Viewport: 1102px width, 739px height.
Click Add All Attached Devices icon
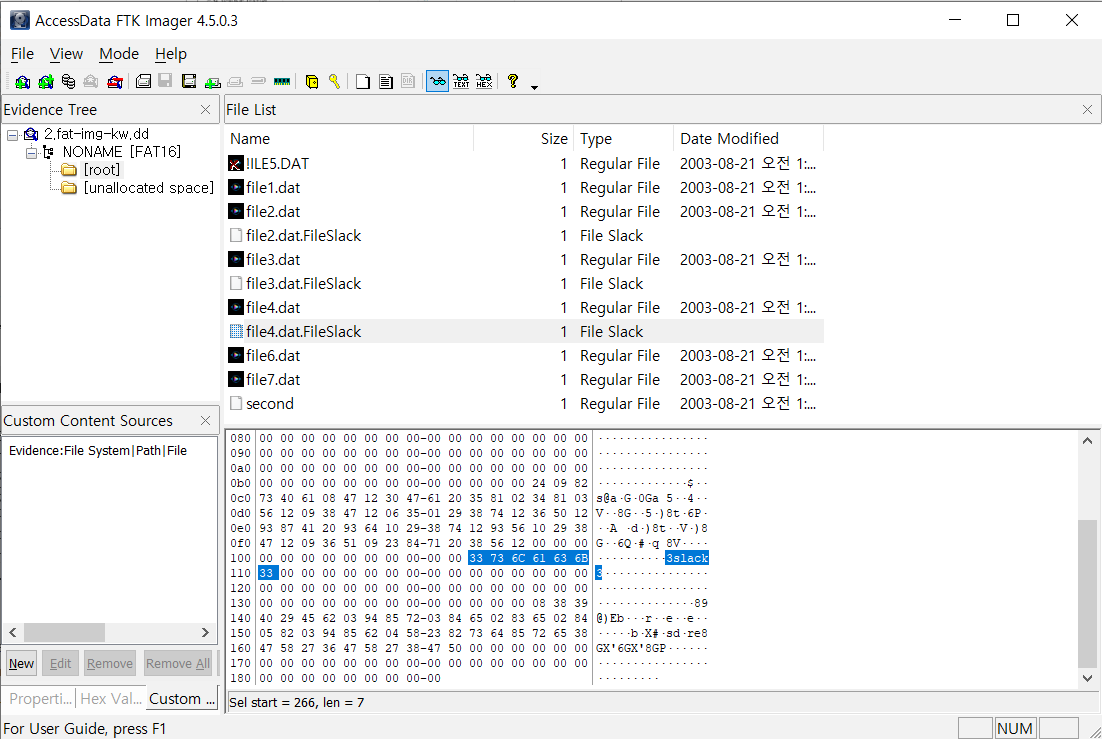[46, 82]
